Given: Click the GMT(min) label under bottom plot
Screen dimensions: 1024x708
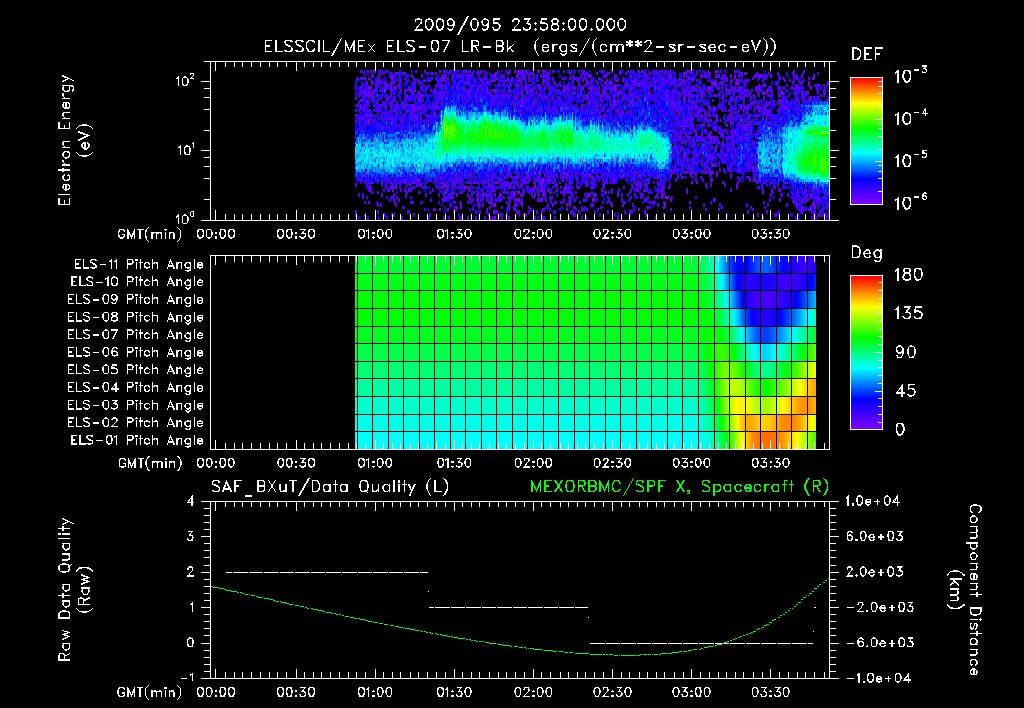Looking at the screenshot, I should pos(150,692).
